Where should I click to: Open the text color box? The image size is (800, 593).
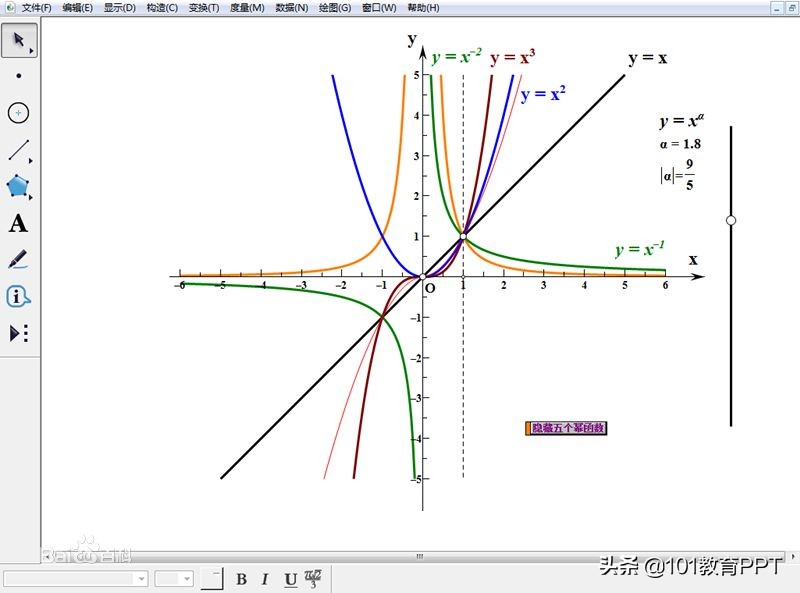click(211, 579)
